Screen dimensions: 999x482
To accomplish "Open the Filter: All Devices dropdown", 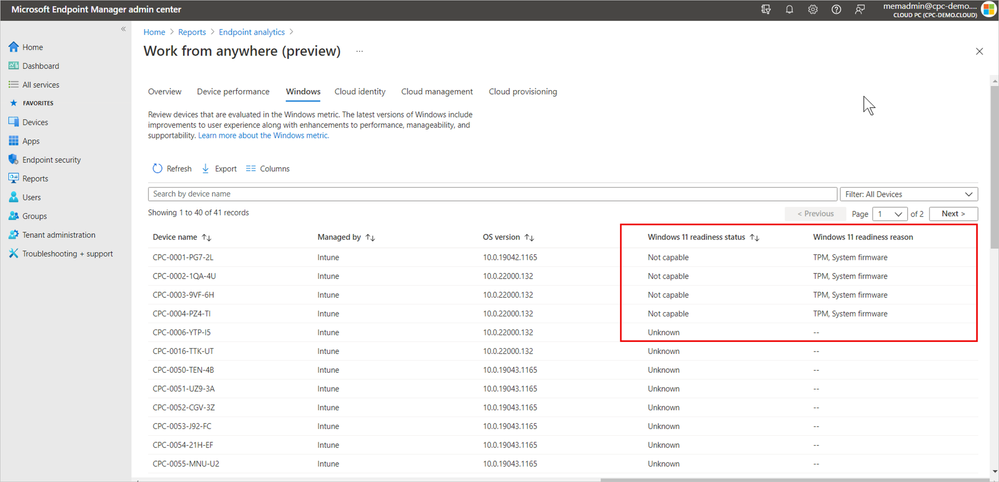I will [x=909, y=194].
